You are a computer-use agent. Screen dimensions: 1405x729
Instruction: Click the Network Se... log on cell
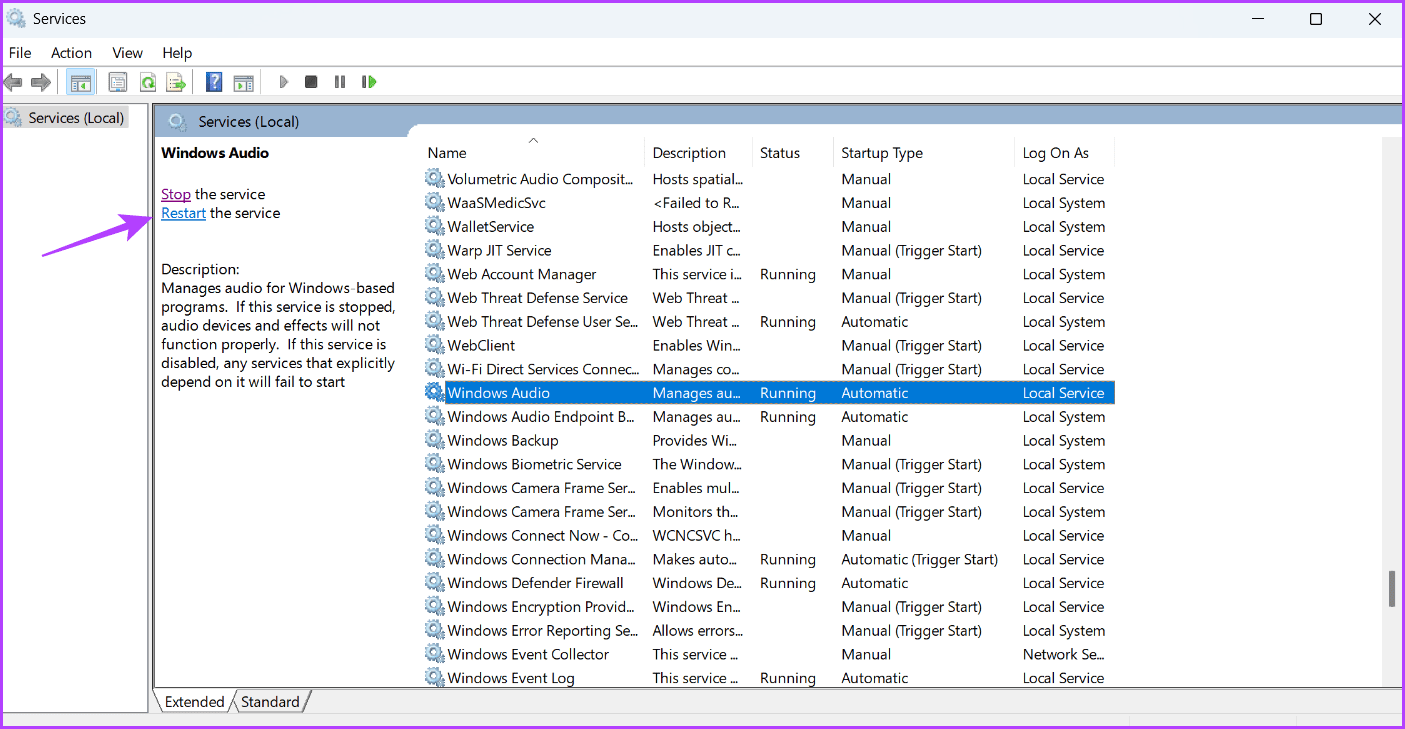(x=1064, y=655)
